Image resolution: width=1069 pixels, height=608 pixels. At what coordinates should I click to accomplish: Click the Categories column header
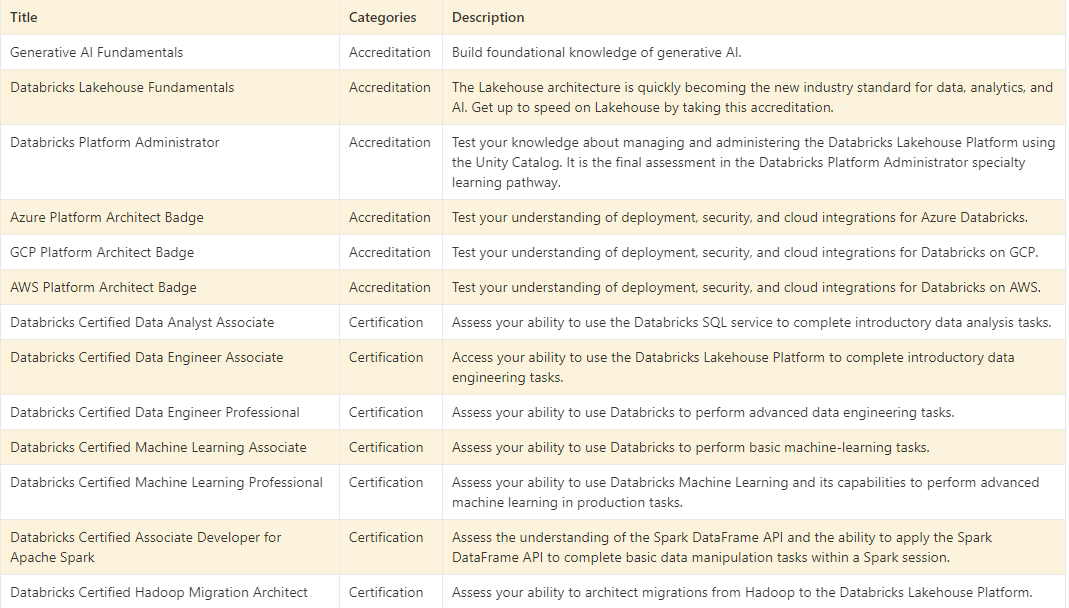pos(382,17)
